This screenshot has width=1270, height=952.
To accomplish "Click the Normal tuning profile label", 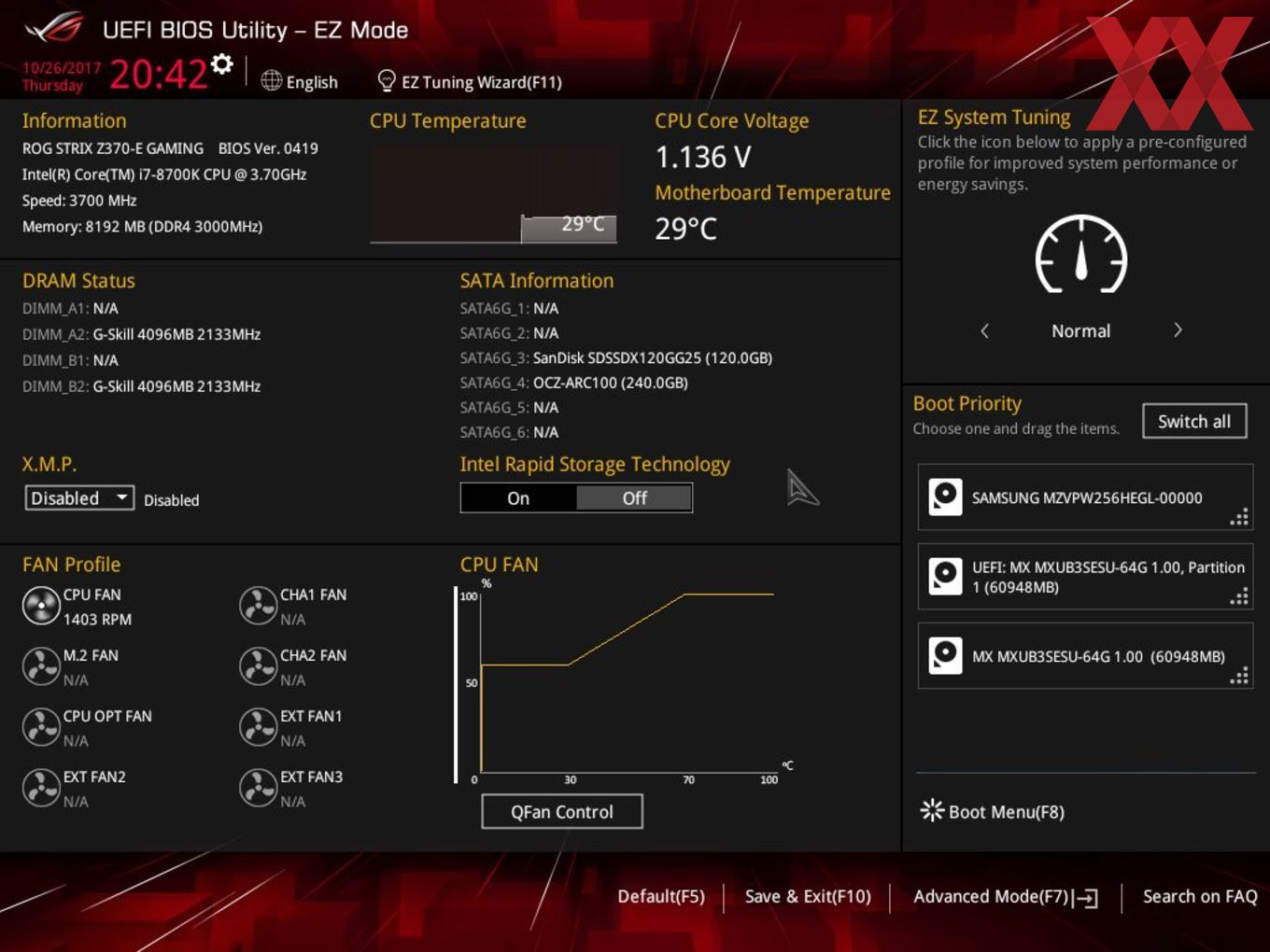I will (1081, 331).
